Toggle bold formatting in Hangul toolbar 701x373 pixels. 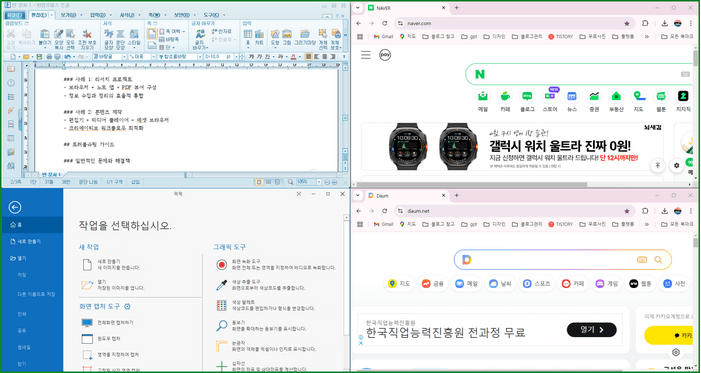click(x=251, y=57)
